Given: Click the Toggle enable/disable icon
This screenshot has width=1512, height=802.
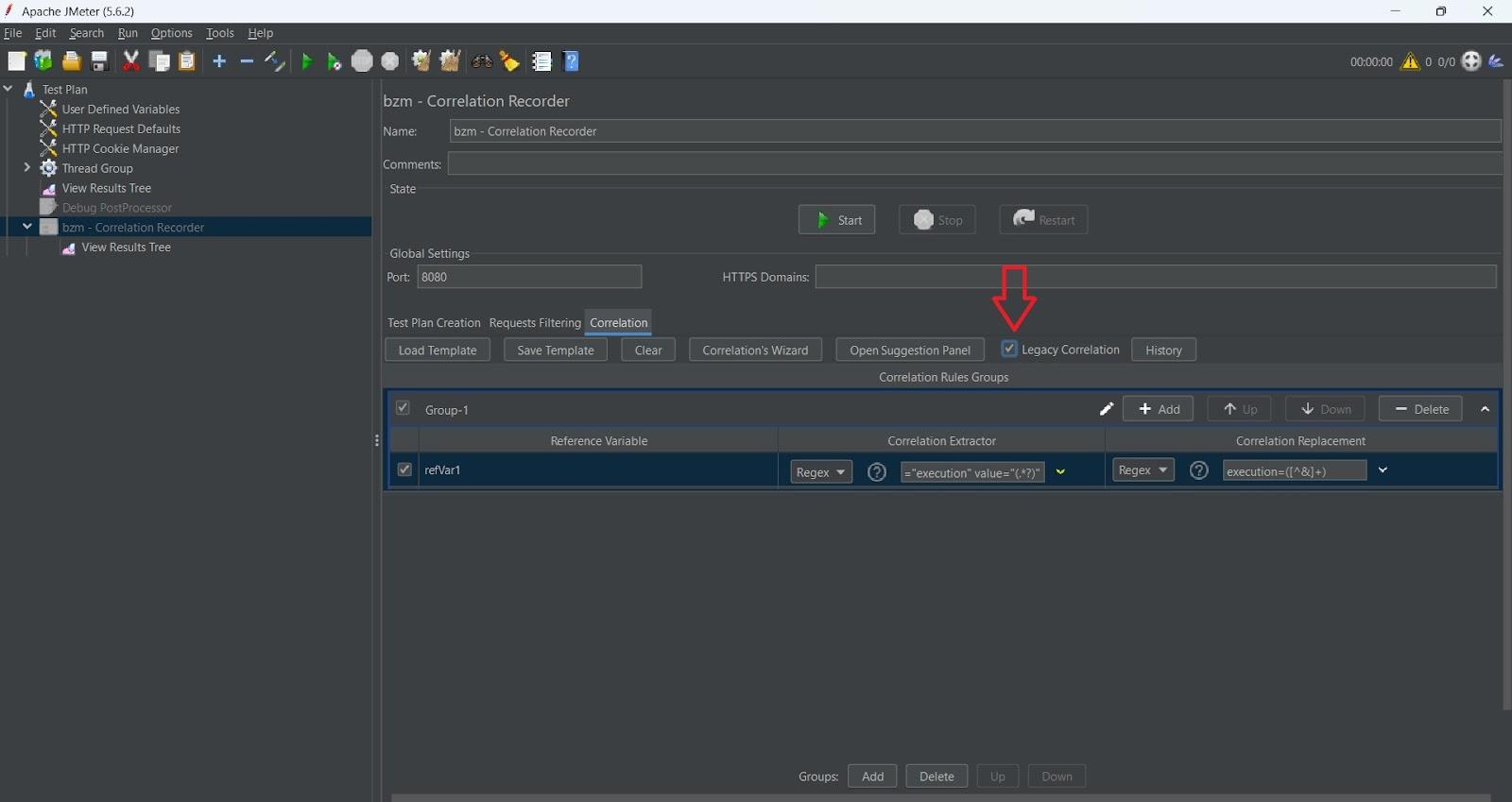Looking at the screenshot, I should pos(274,61).
